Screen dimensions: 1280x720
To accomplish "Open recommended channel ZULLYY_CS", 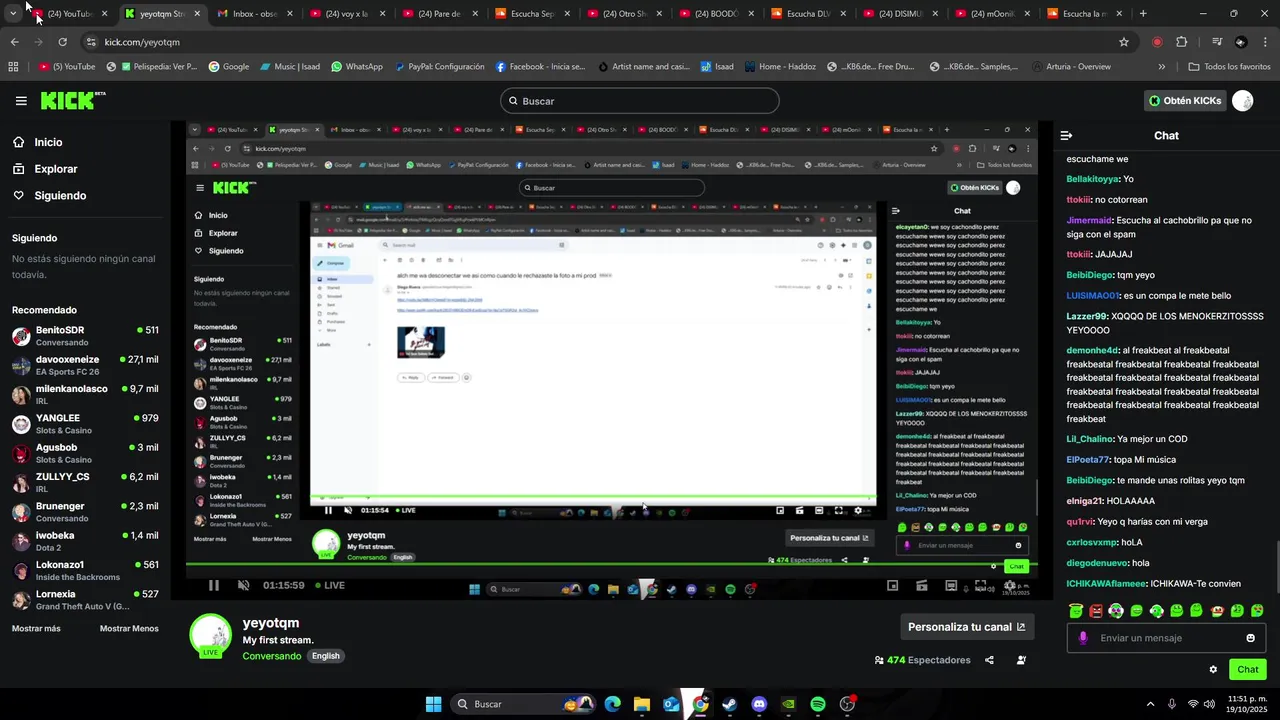I will tap(85, 483).
